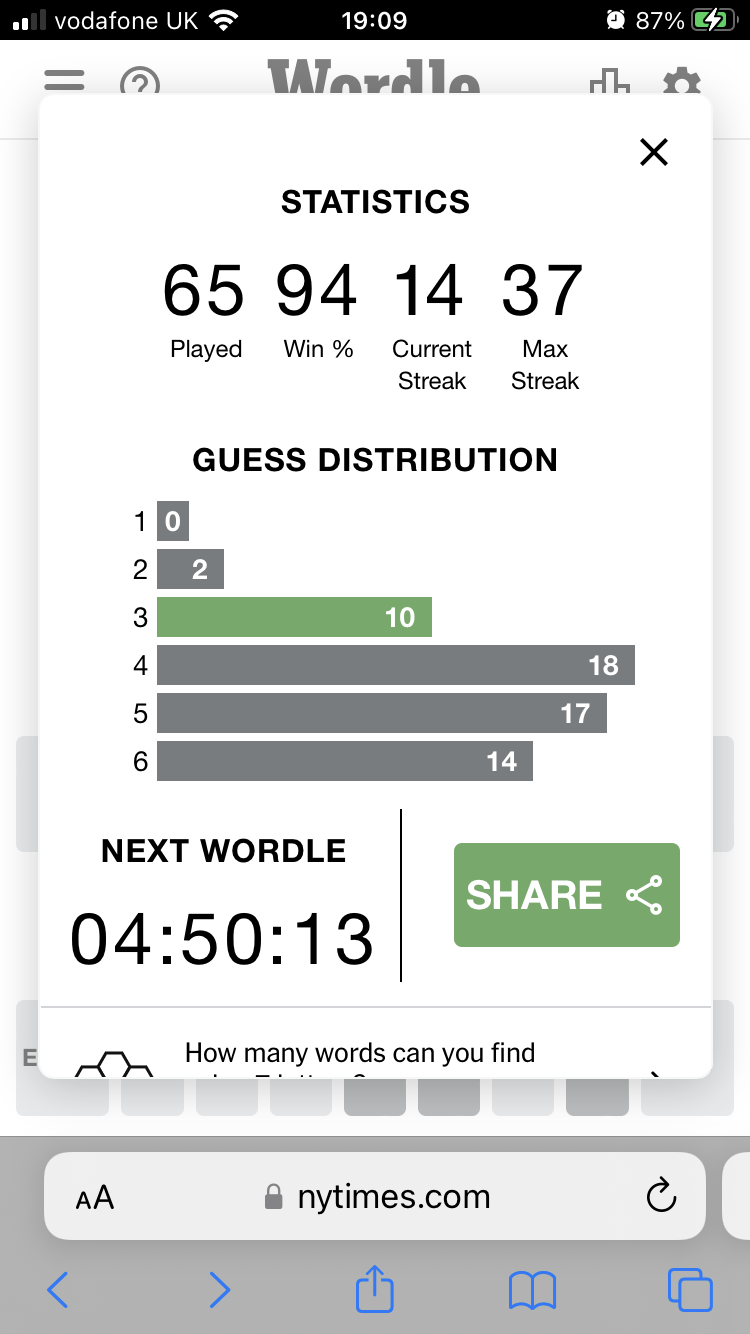Open Safari's AA page options menu

point(95,1197)
